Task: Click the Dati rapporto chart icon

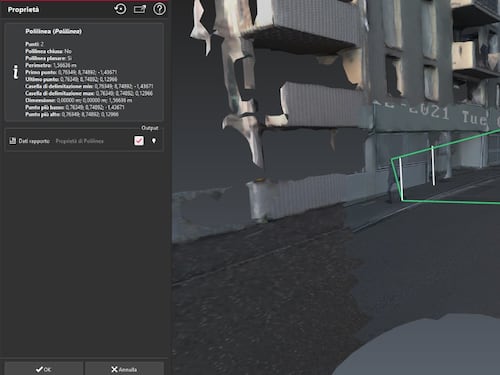Action: click(13, 141)
